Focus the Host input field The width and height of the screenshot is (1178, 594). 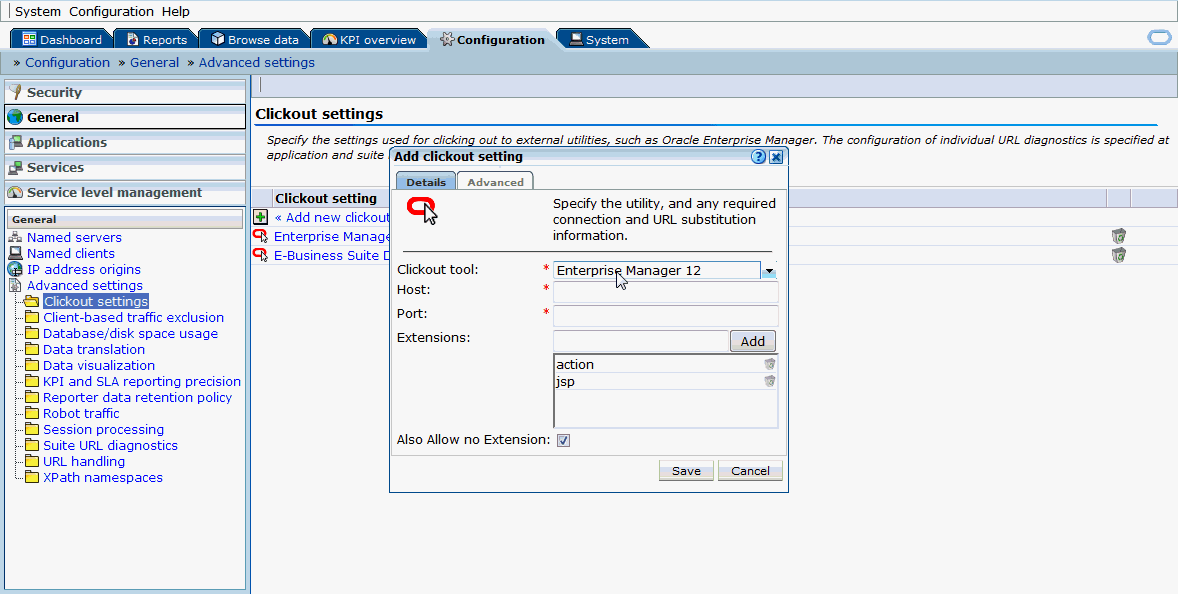[665, 291]
